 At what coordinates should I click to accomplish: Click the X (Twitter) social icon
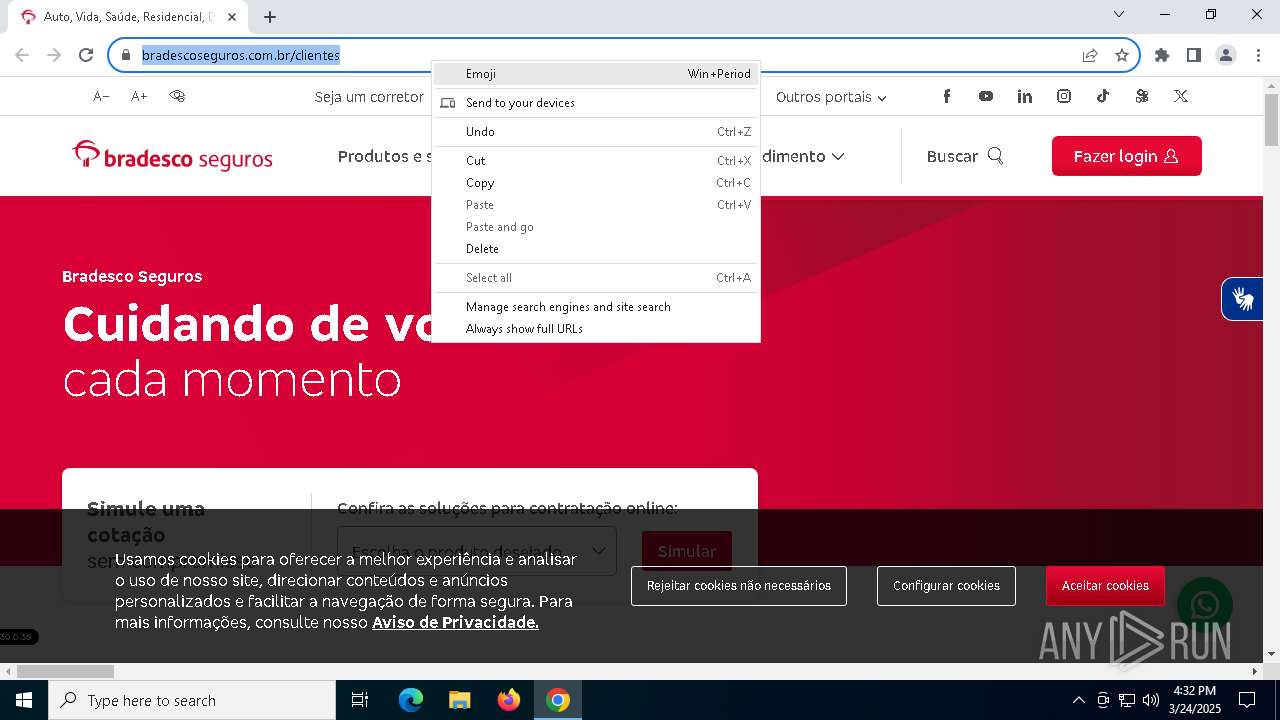pos(1181,96)
